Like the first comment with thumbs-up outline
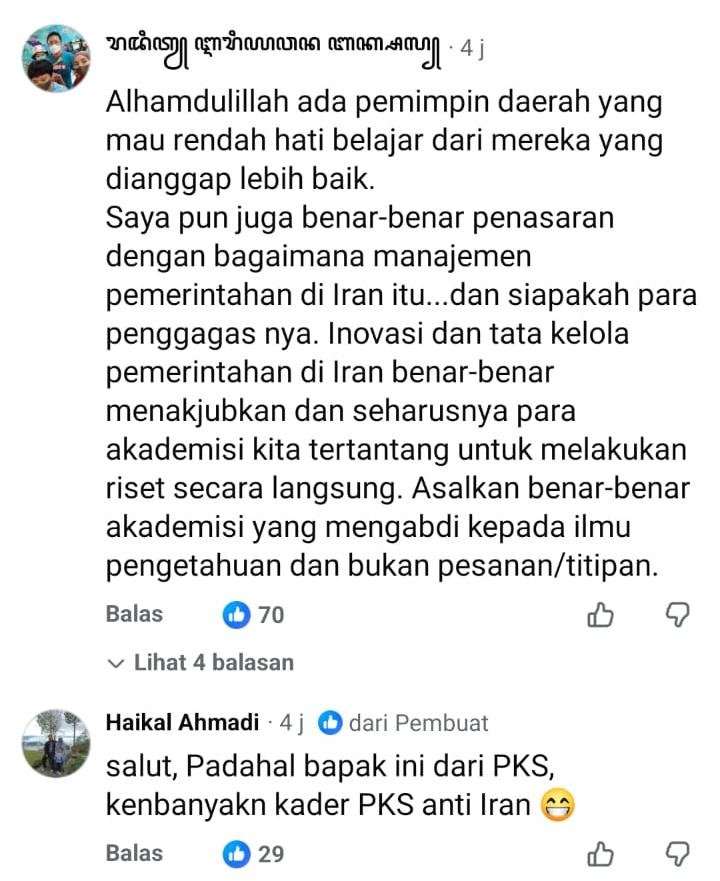 point(600,615)
